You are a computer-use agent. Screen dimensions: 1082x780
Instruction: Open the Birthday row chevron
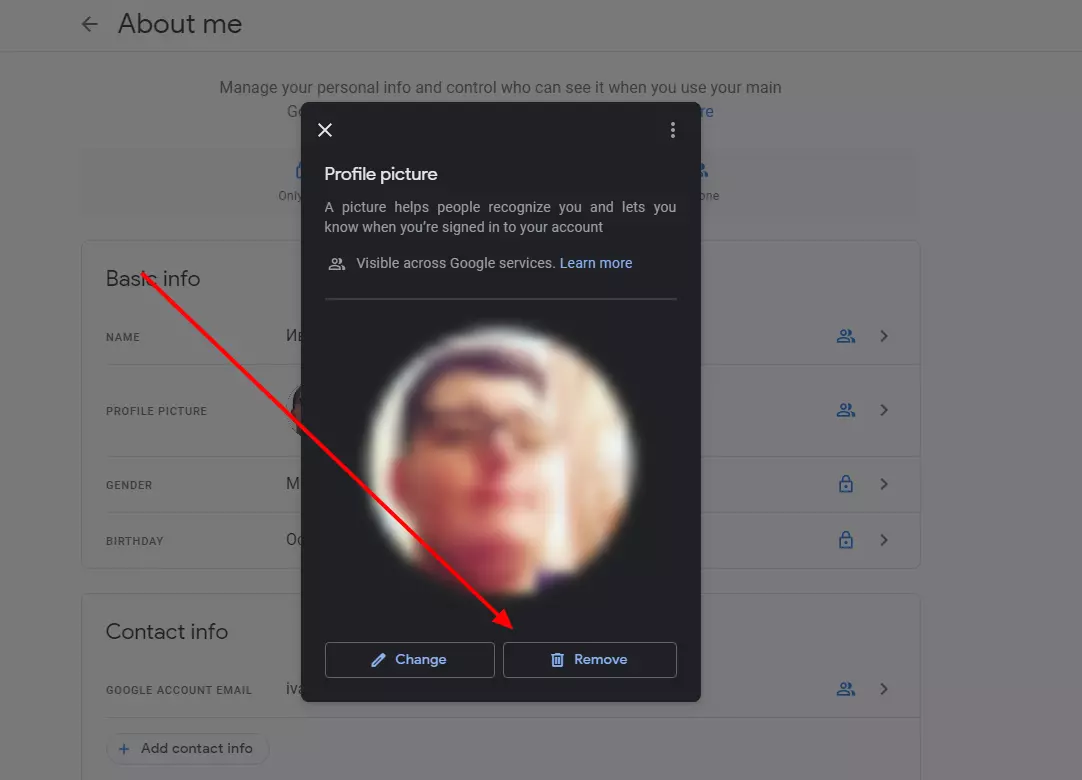tap(884, 540)
